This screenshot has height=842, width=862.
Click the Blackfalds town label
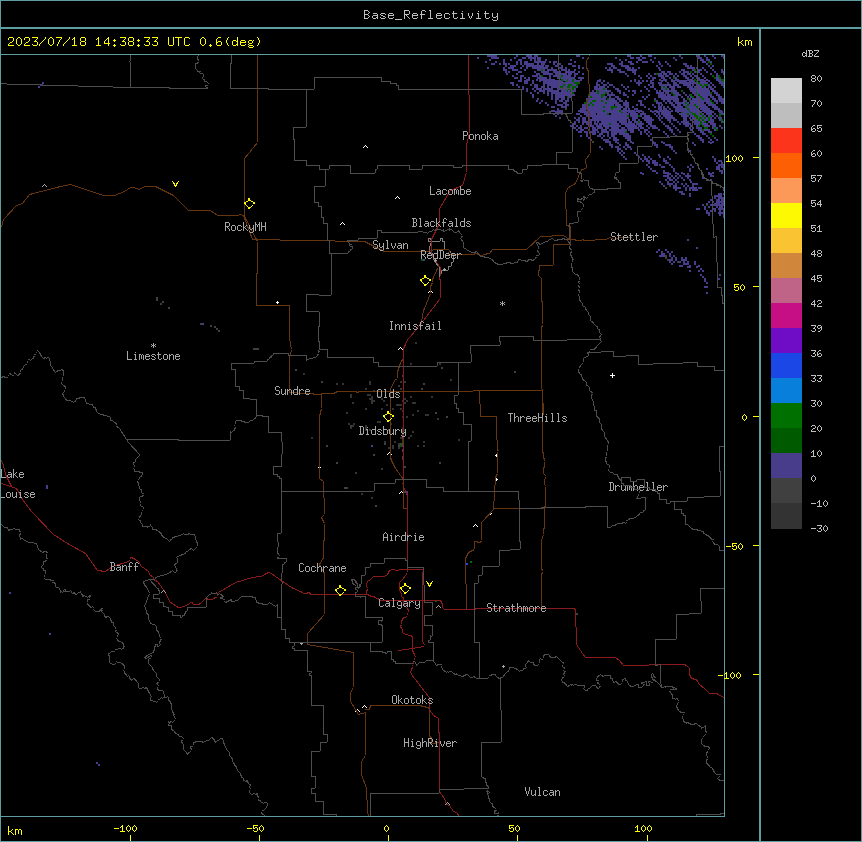click(441, 223)
